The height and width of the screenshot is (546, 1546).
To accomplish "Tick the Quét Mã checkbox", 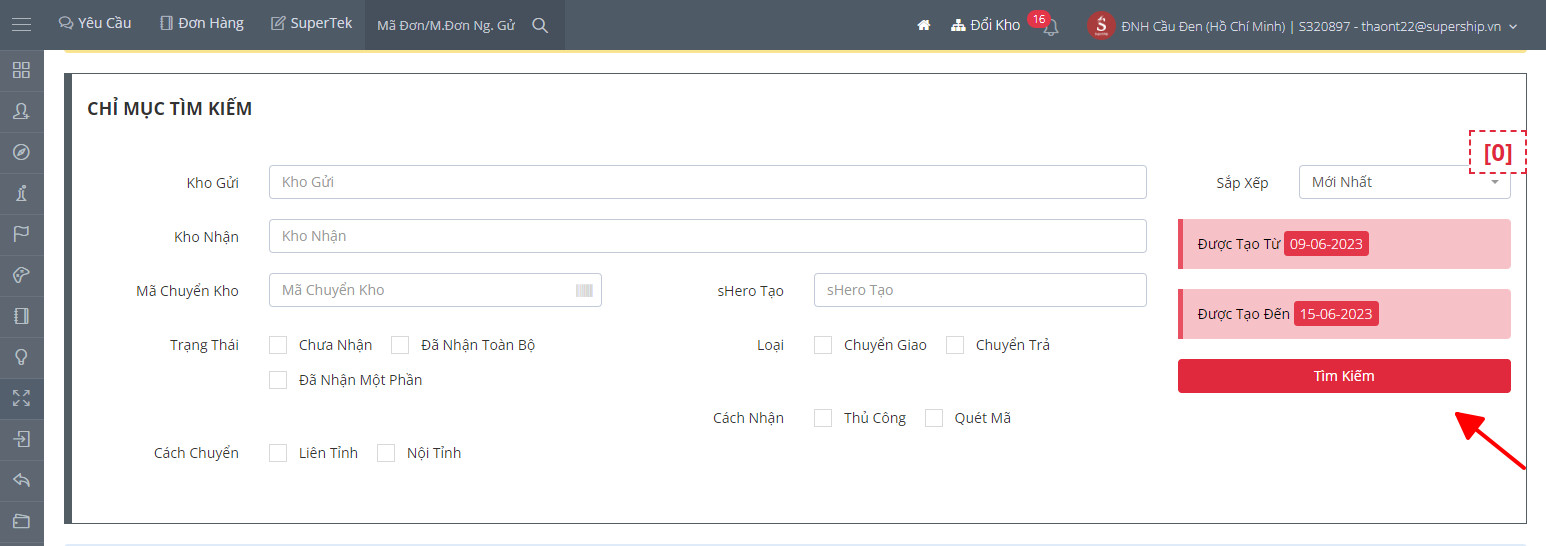I will point(934,418).
